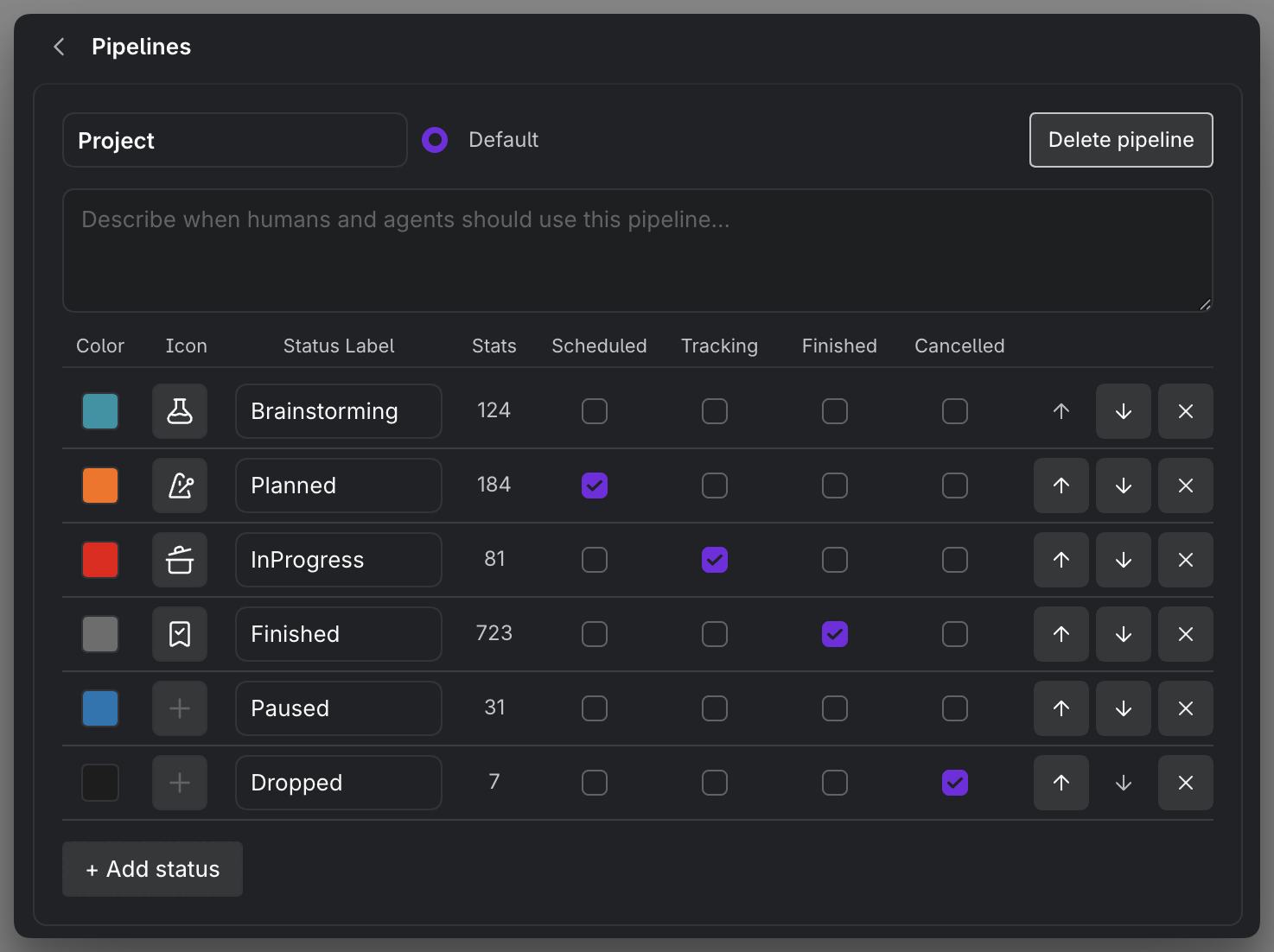Click the 184 stats value
Viewport: 1274px width, 952px height.
(x=494, y=485)
